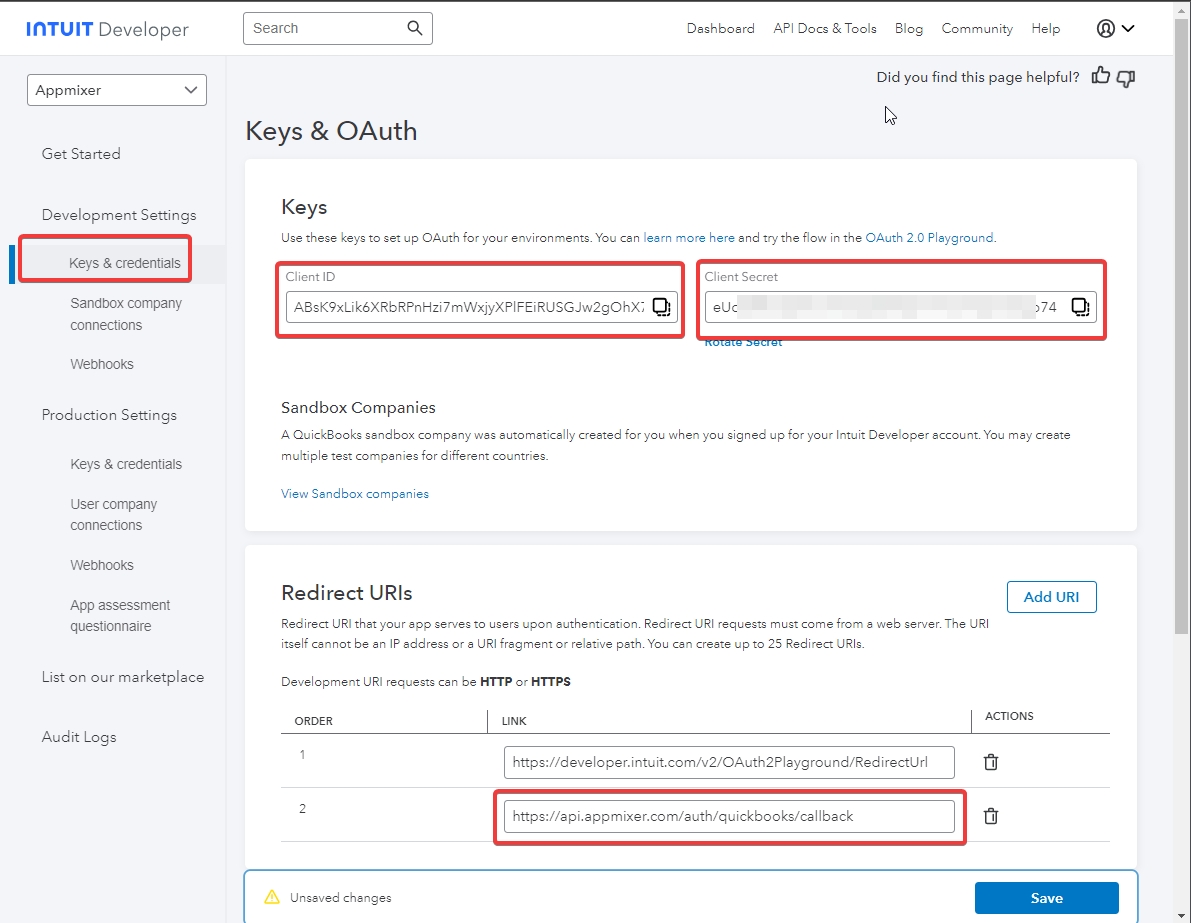Click the thumbs down feedback icon
The width and height of the screenshot is (1191, 923).
click(1126, 77)
